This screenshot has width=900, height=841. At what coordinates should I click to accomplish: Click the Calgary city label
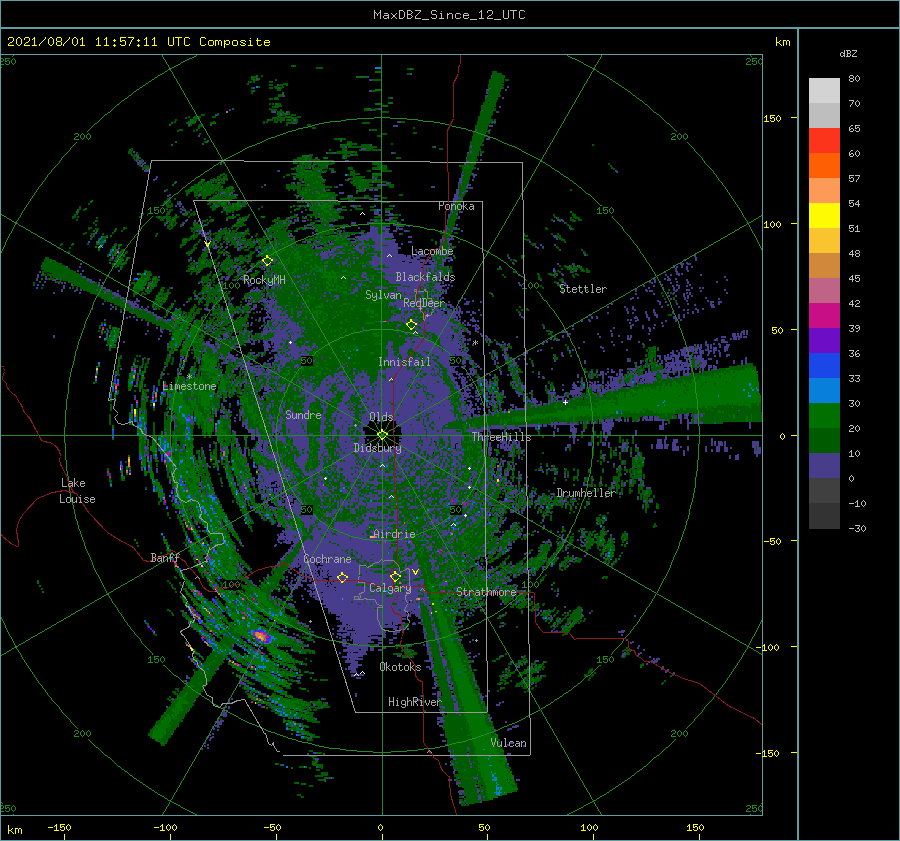pyautogui.click(x=390, y=588)
